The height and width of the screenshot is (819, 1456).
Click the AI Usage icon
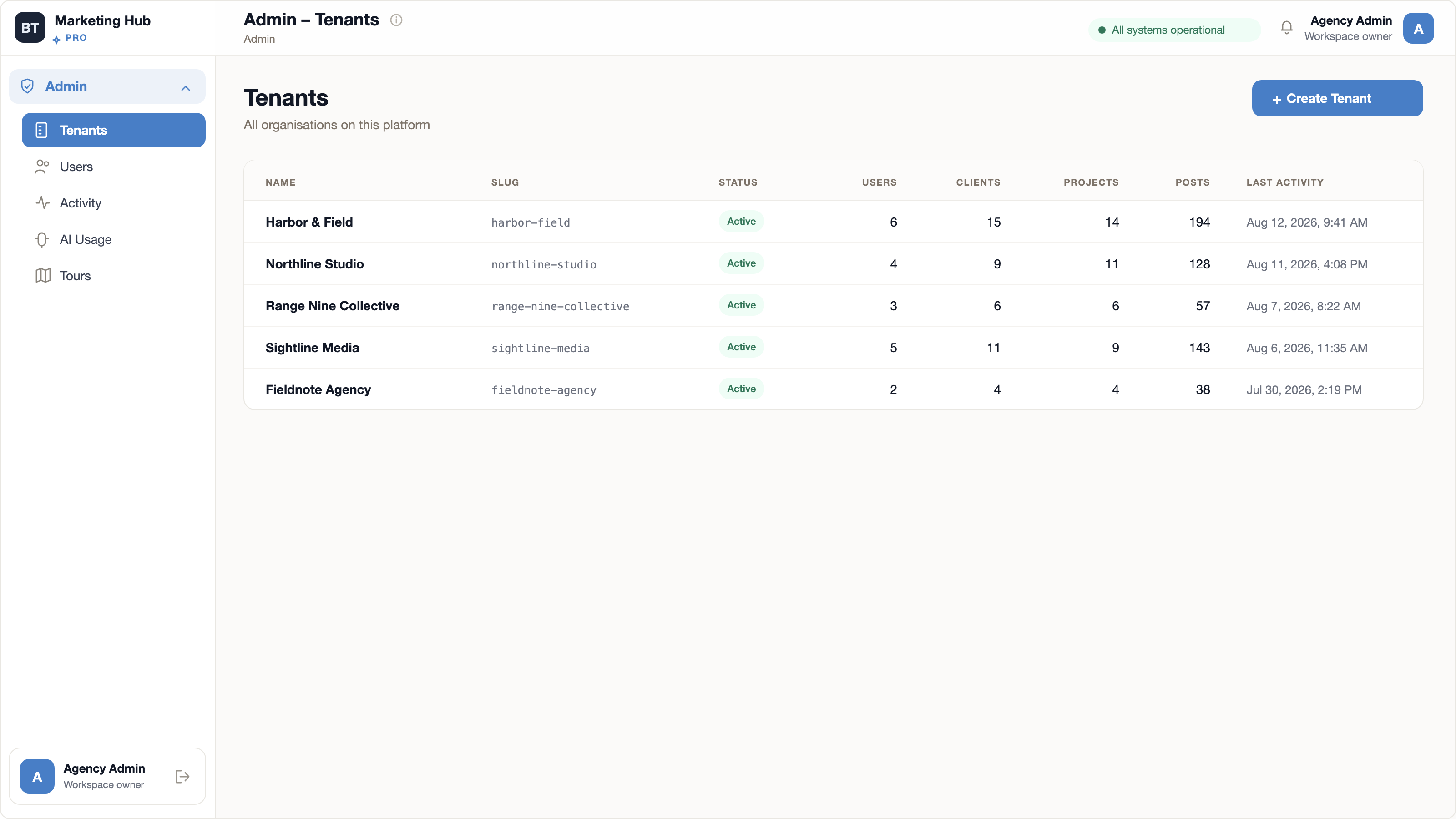tap(42, 240)
